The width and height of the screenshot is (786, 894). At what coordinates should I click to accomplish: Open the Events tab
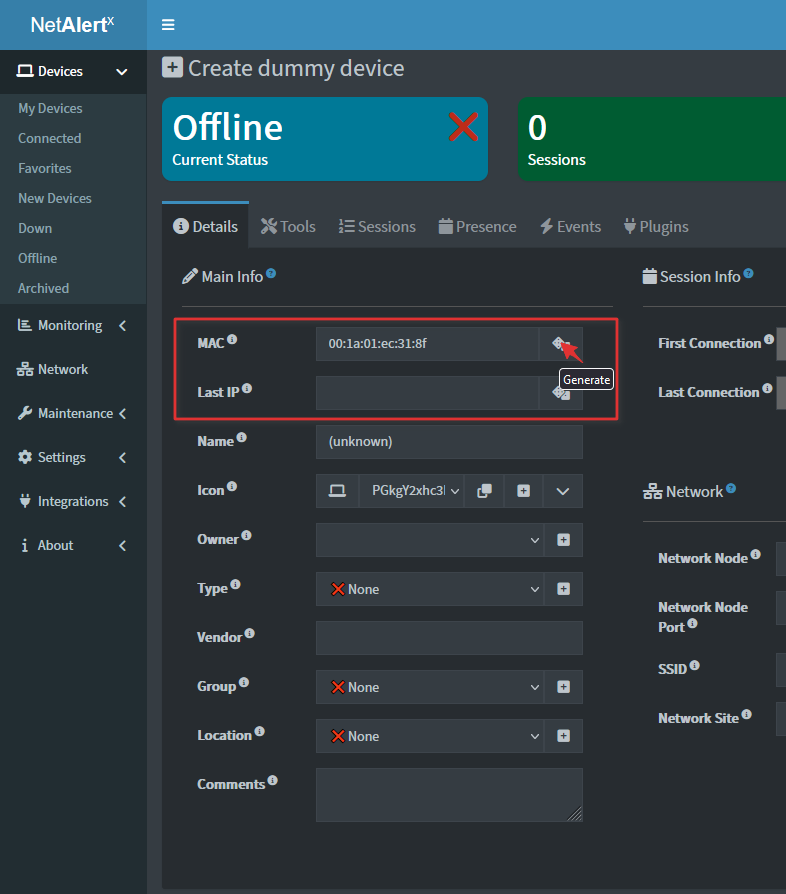tap(570, 226)
